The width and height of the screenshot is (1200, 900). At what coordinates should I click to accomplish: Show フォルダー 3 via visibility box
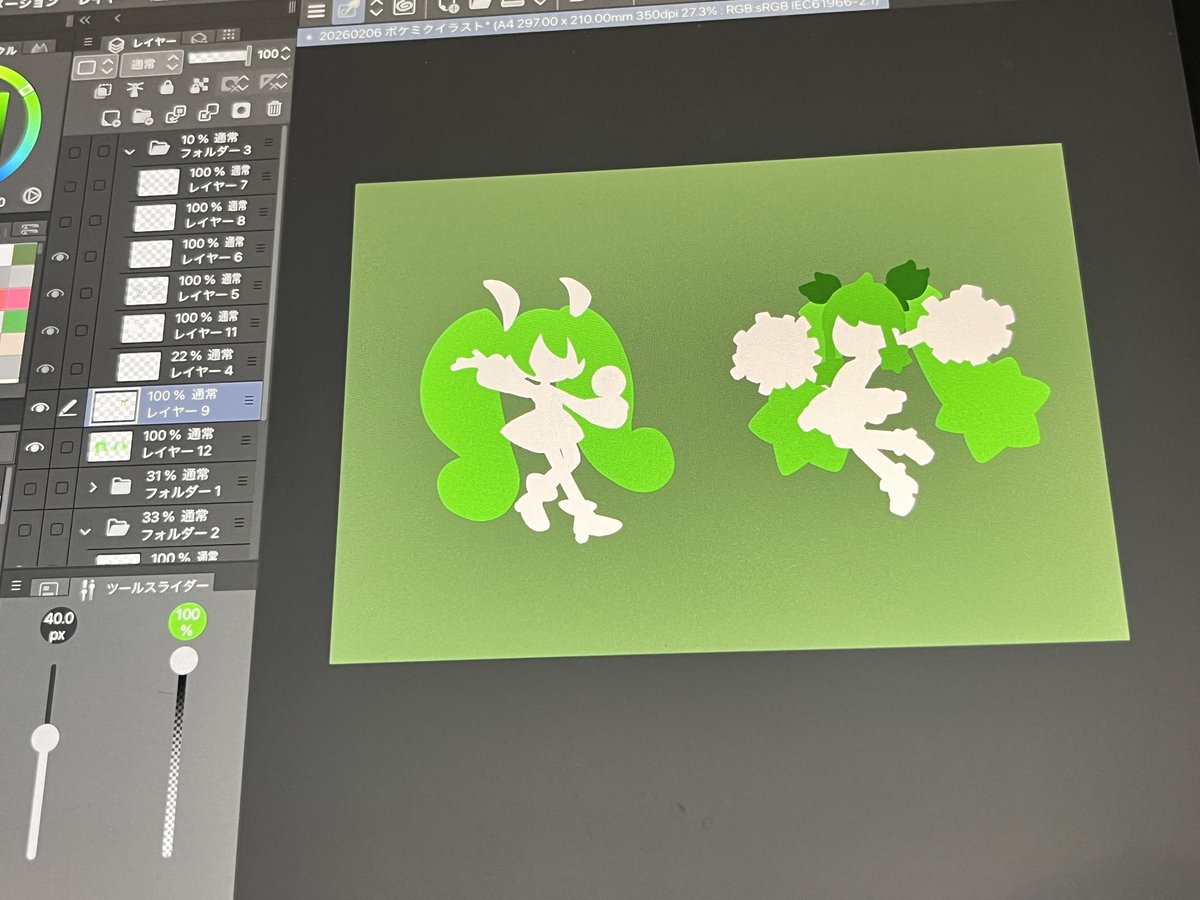click(74, 152)
